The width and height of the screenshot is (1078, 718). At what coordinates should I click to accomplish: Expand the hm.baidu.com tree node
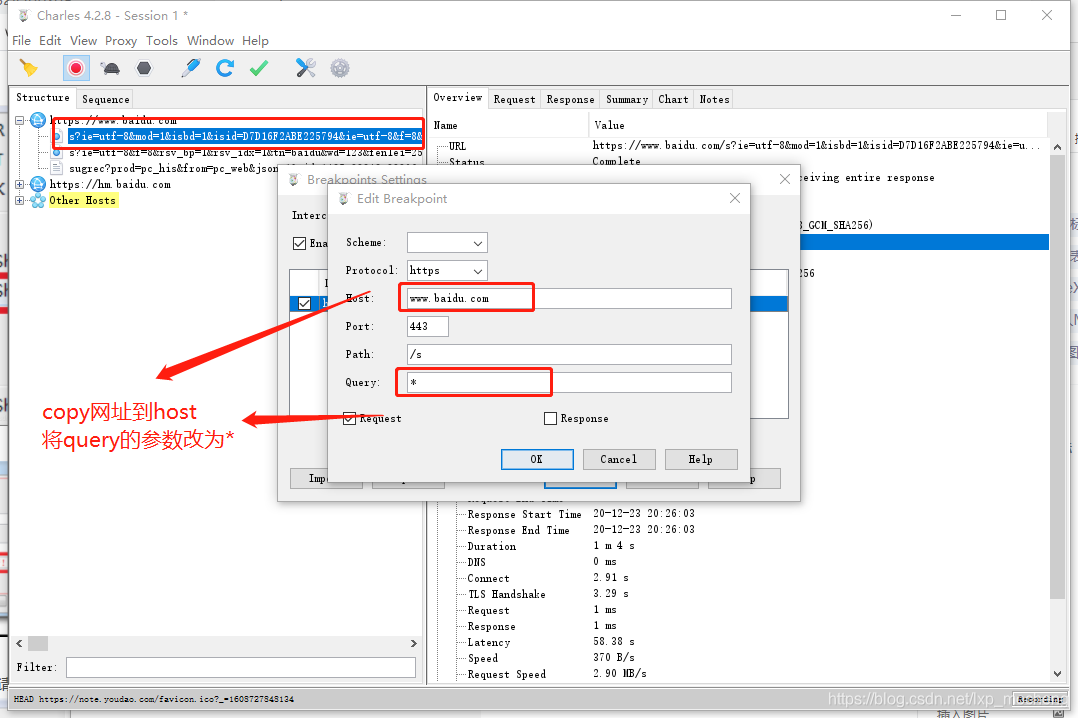tap(19, 184)
